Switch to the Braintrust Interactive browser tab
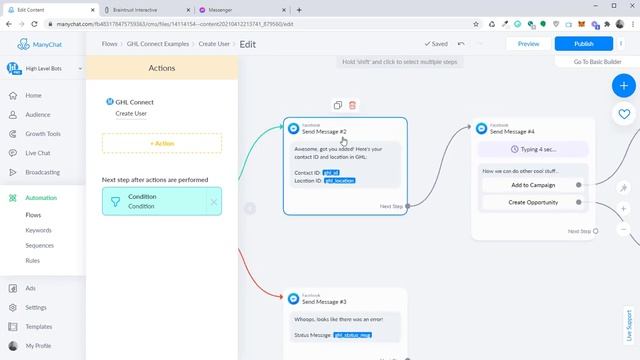Image resolution: width=640 pixels, height=360 pixels. pos(146,10)
